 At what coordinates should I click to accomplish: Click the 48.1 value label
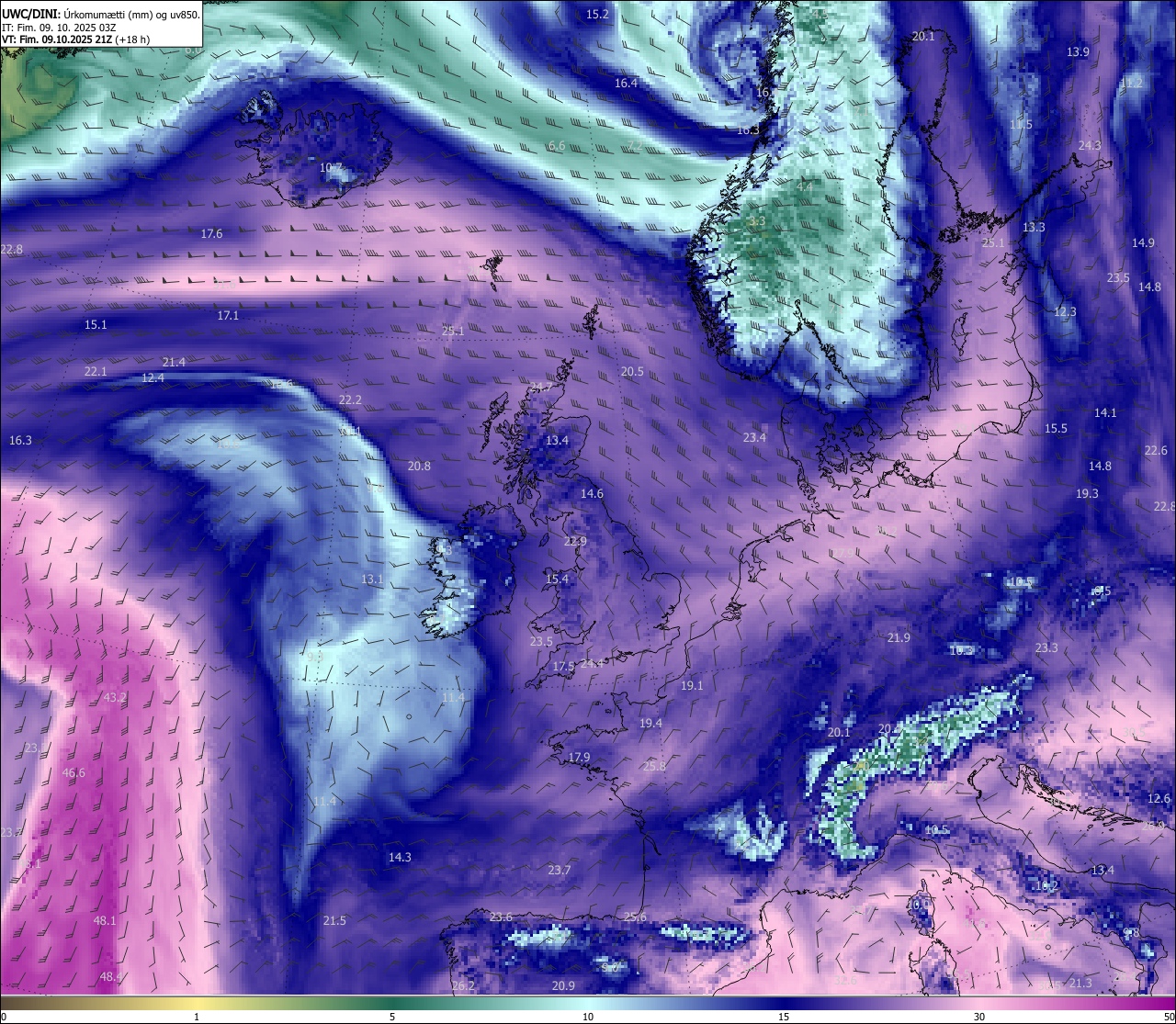click(x=105, y=920)
